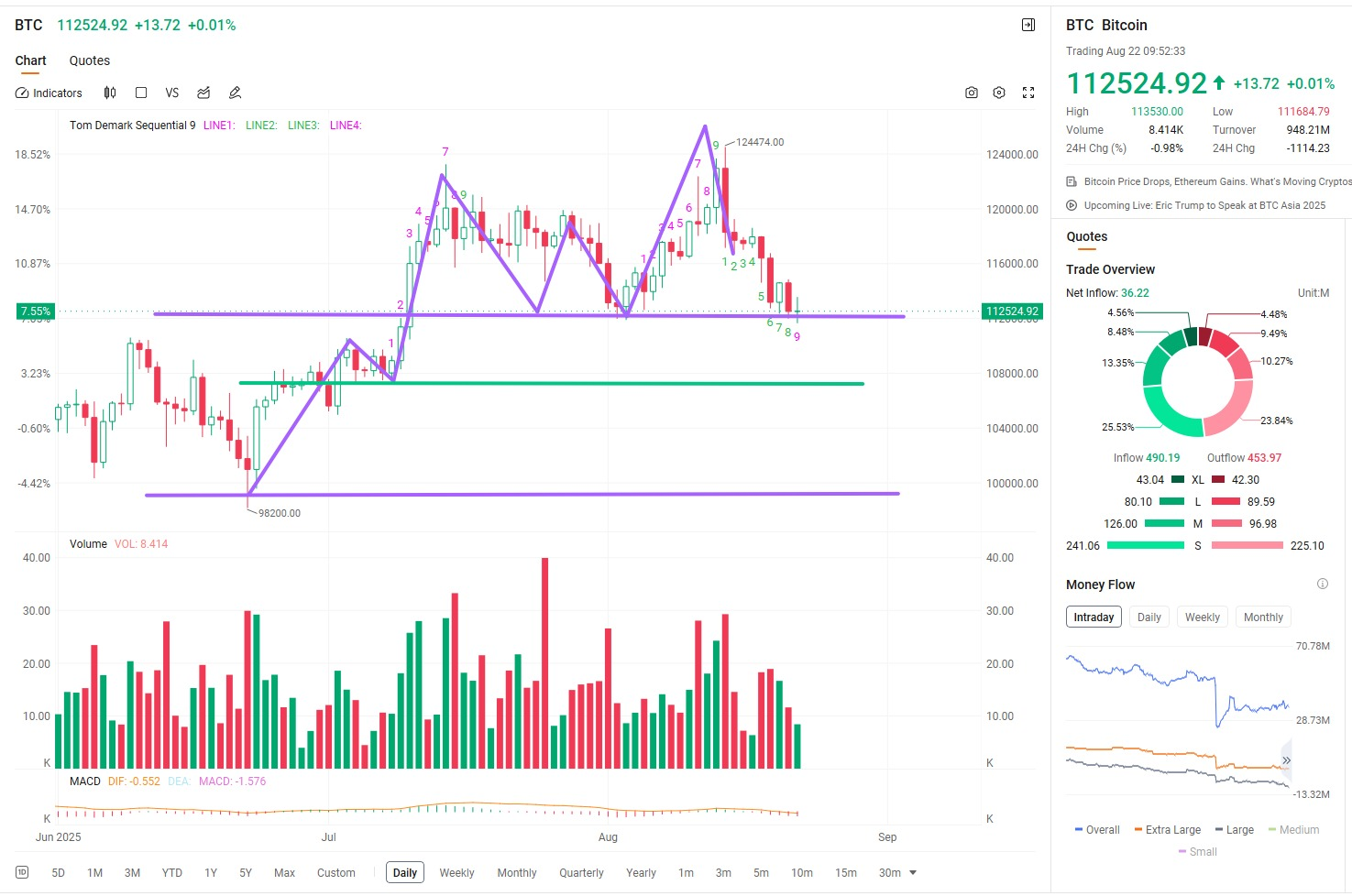
Task: Click the news article icon beside Bitcoin headline
Action: tap(1072, 181)
